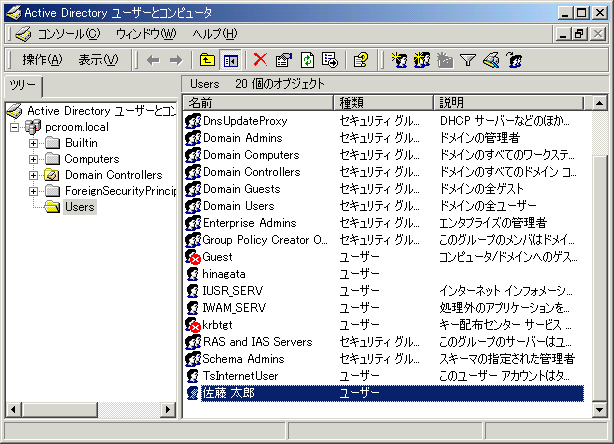Click the red X Delete toolbar icon
The width and height of the screenshot is (614, 444).
point(260,60)
